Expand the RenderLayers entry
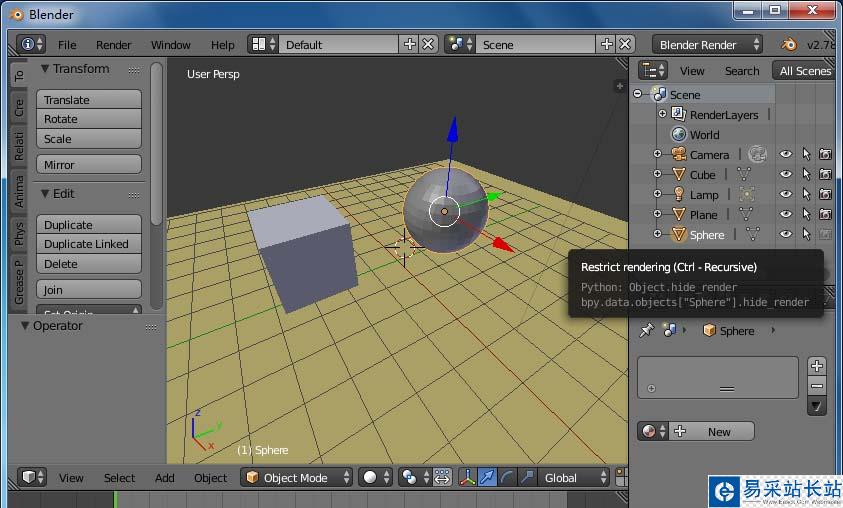 pyautogui.click(x=662, y=114)
